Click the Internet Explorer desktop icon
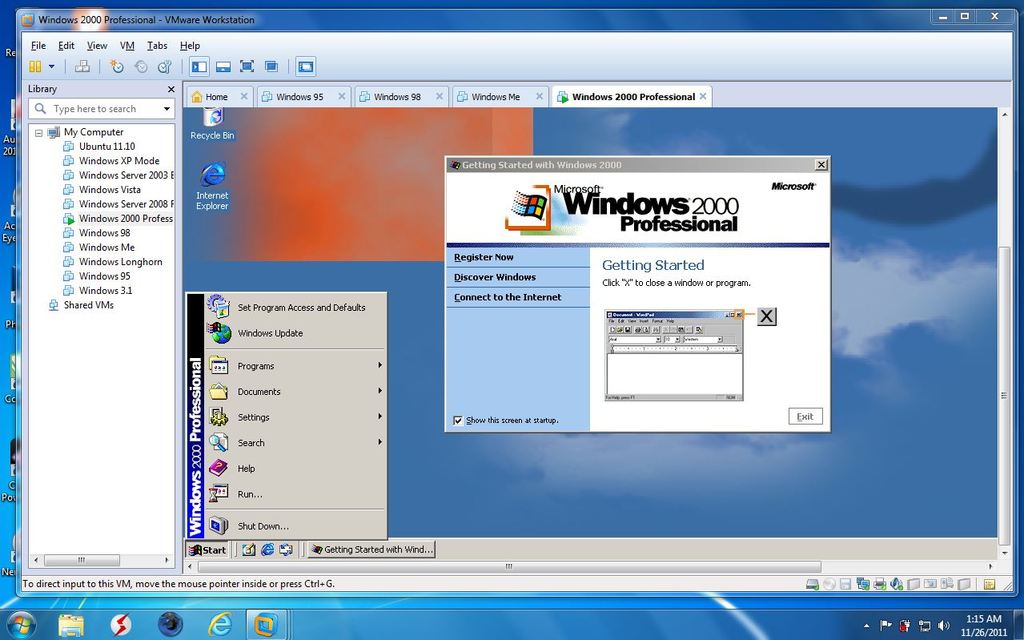 [212, 186]
